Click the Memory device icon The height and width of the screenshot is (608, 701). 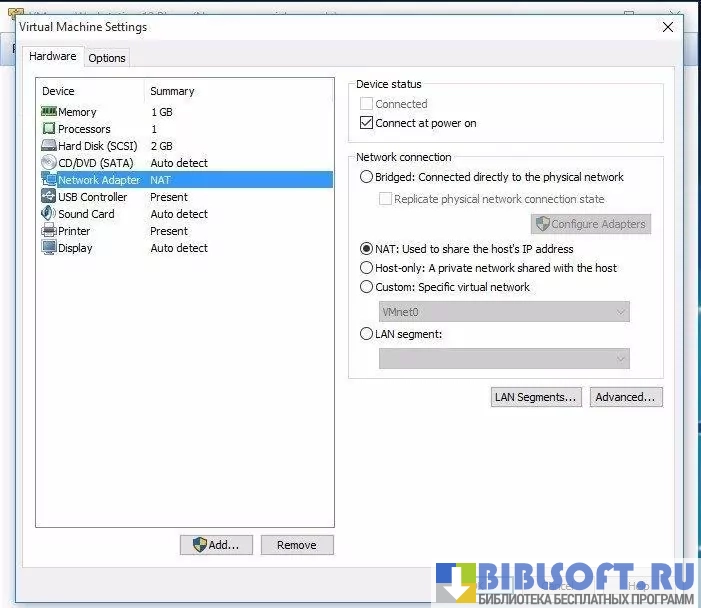pyautogui.click(x=49, y=112)
